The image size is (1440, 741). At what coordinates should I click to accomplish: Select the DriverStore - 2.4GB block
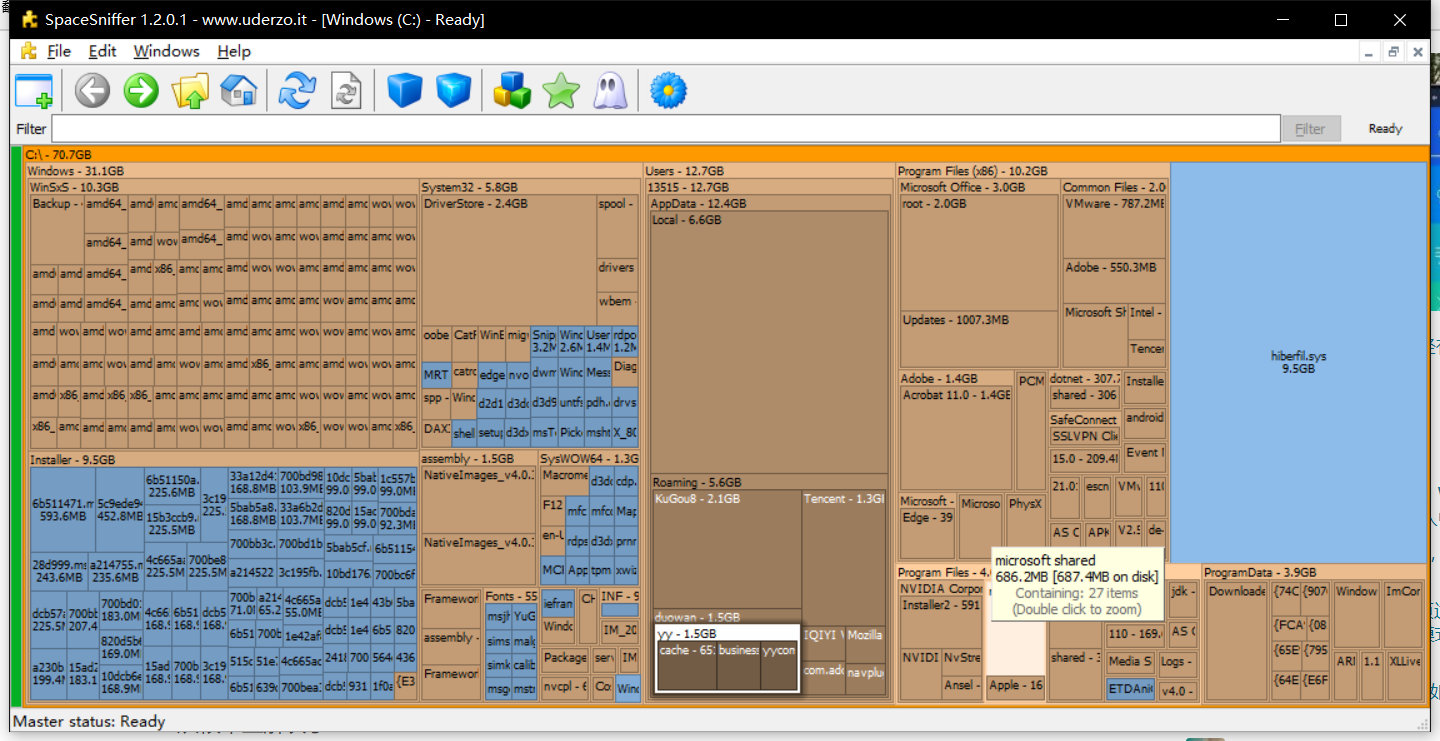pos(509,260)
